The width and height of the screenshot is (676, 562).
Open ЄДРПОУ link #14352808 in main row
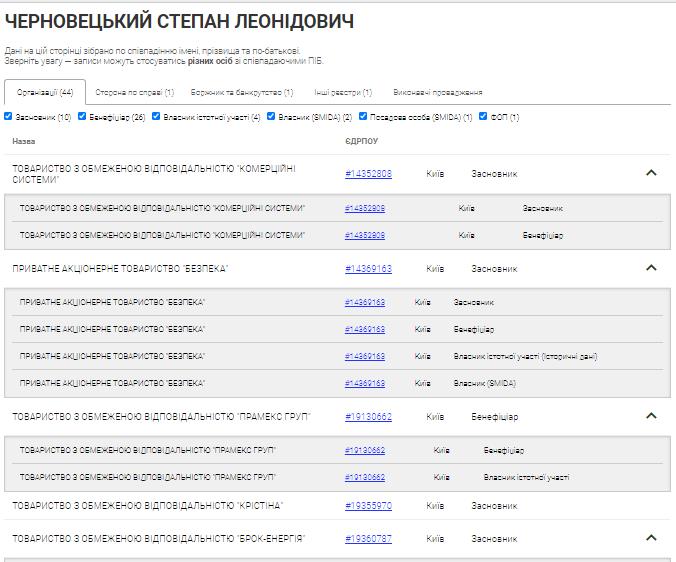tap(368, 174)
